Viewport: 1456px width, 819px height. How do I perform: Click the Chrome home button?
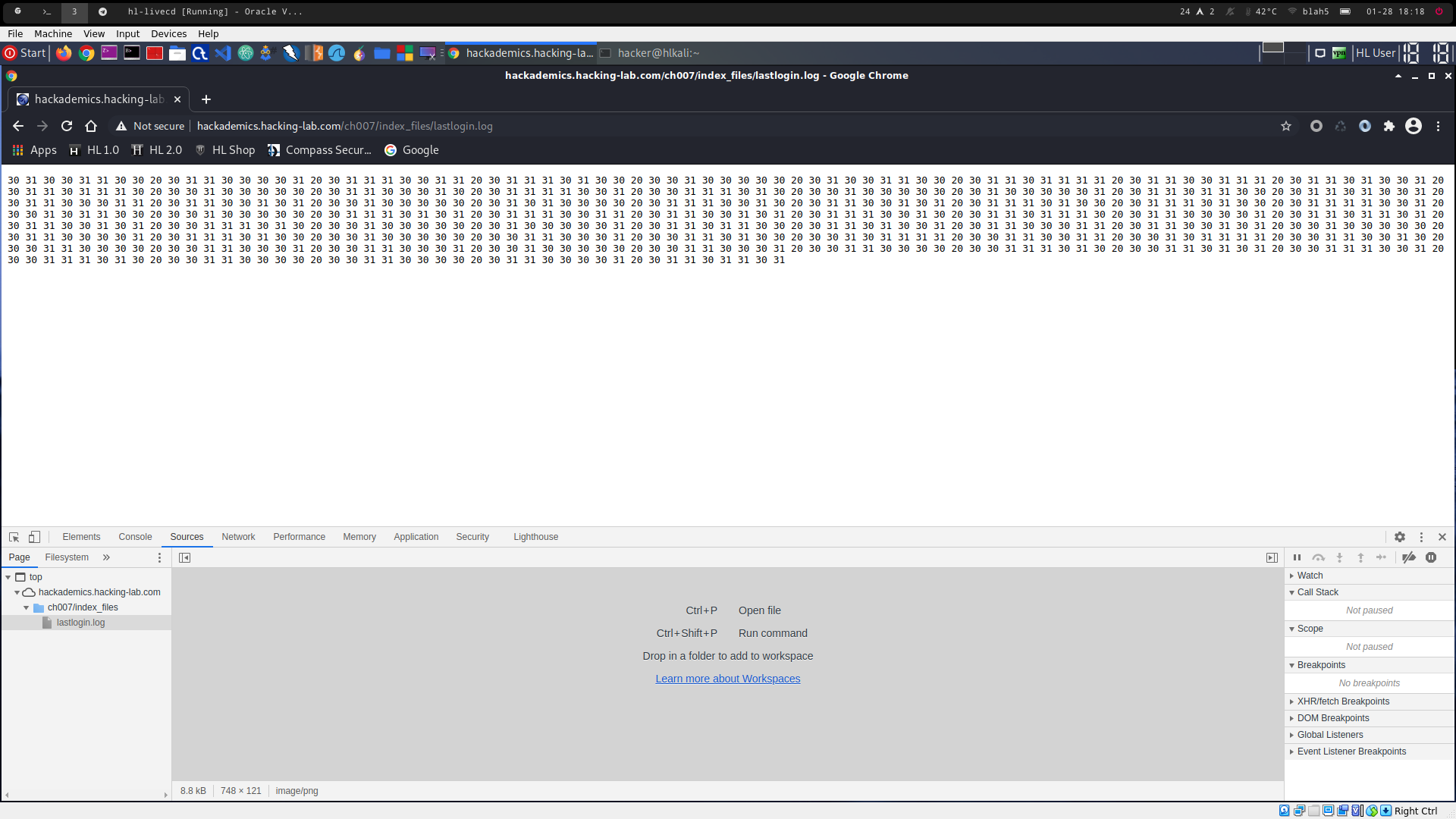91,126
